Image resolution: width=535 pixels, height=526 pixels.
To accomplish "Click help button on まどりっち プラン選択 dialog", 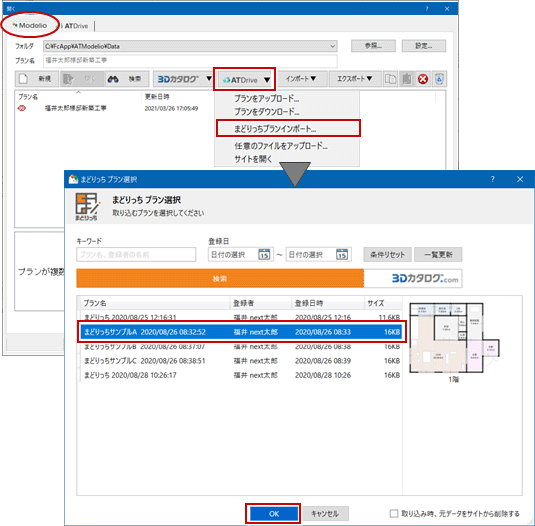I will (x=492, y=179).
